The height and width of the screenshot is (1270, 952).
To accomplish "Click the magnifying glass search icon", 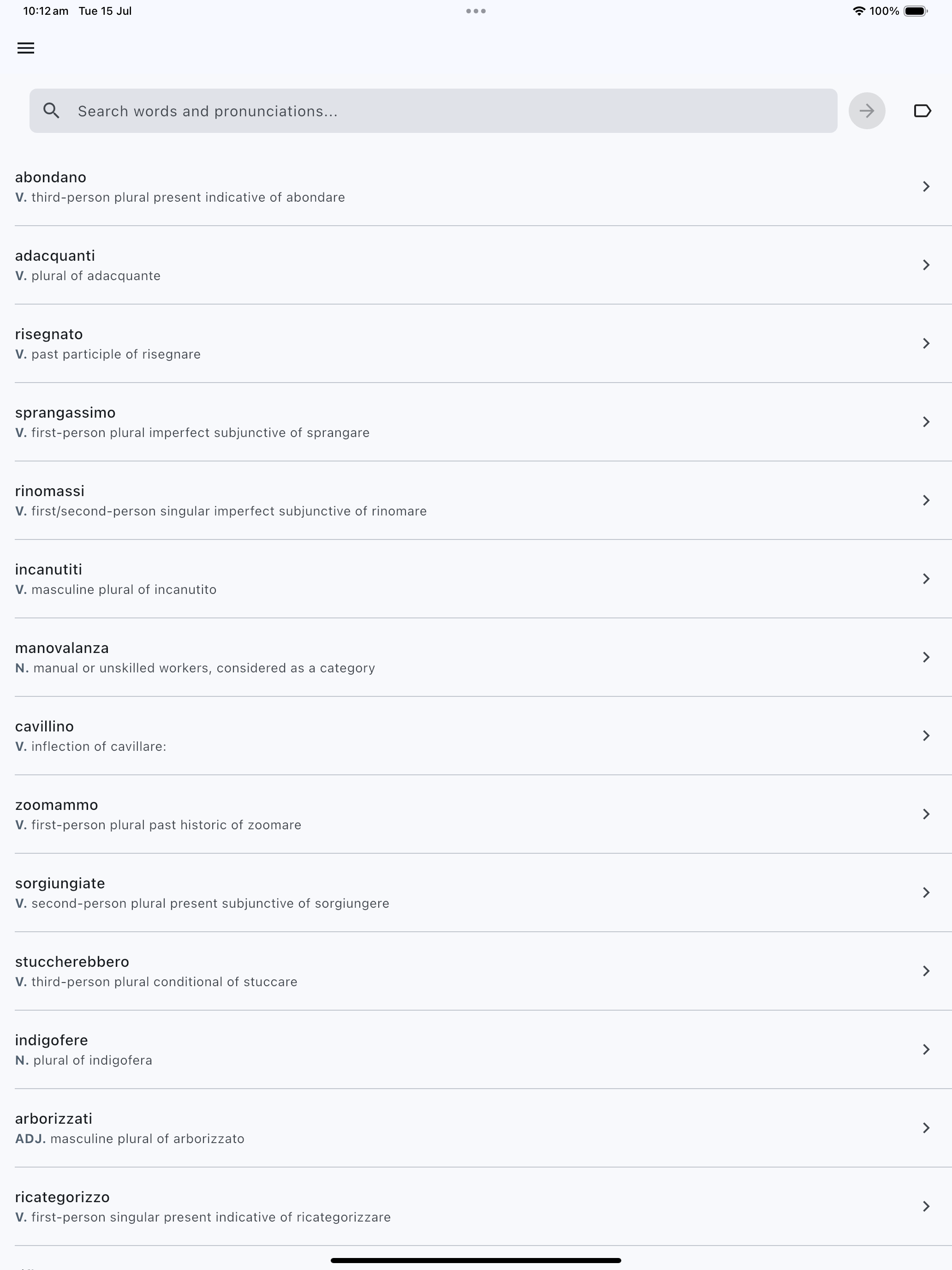I will pyautogui.click(x=52, y=111).
